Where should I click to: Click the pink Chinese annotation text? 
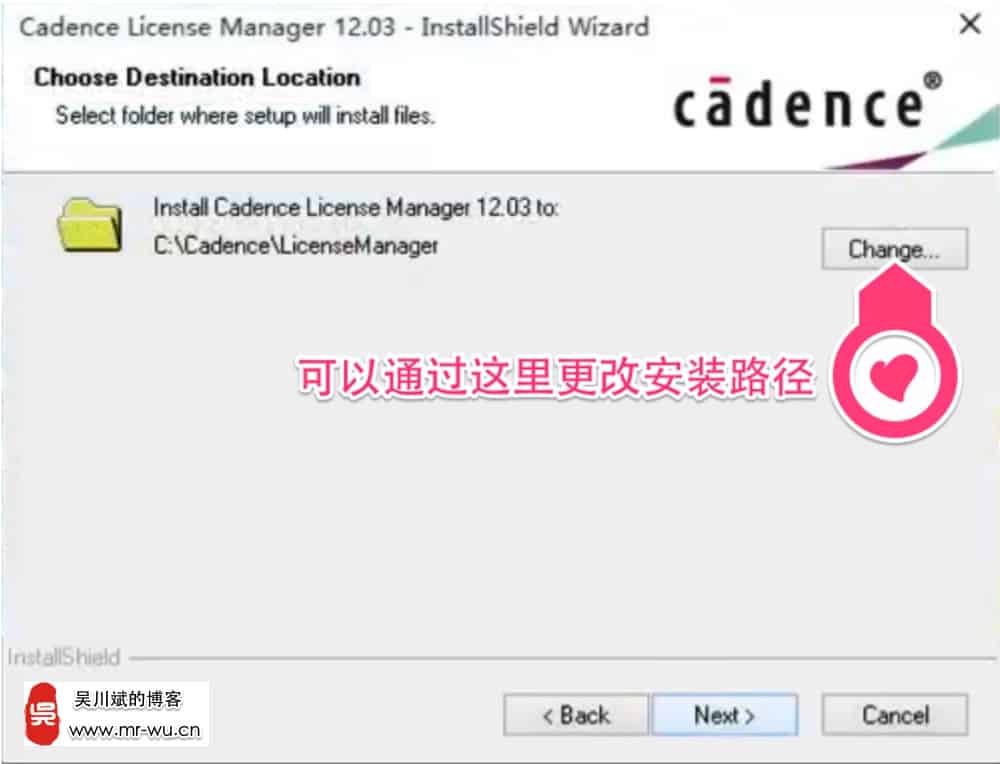click(x=555, y=377)
